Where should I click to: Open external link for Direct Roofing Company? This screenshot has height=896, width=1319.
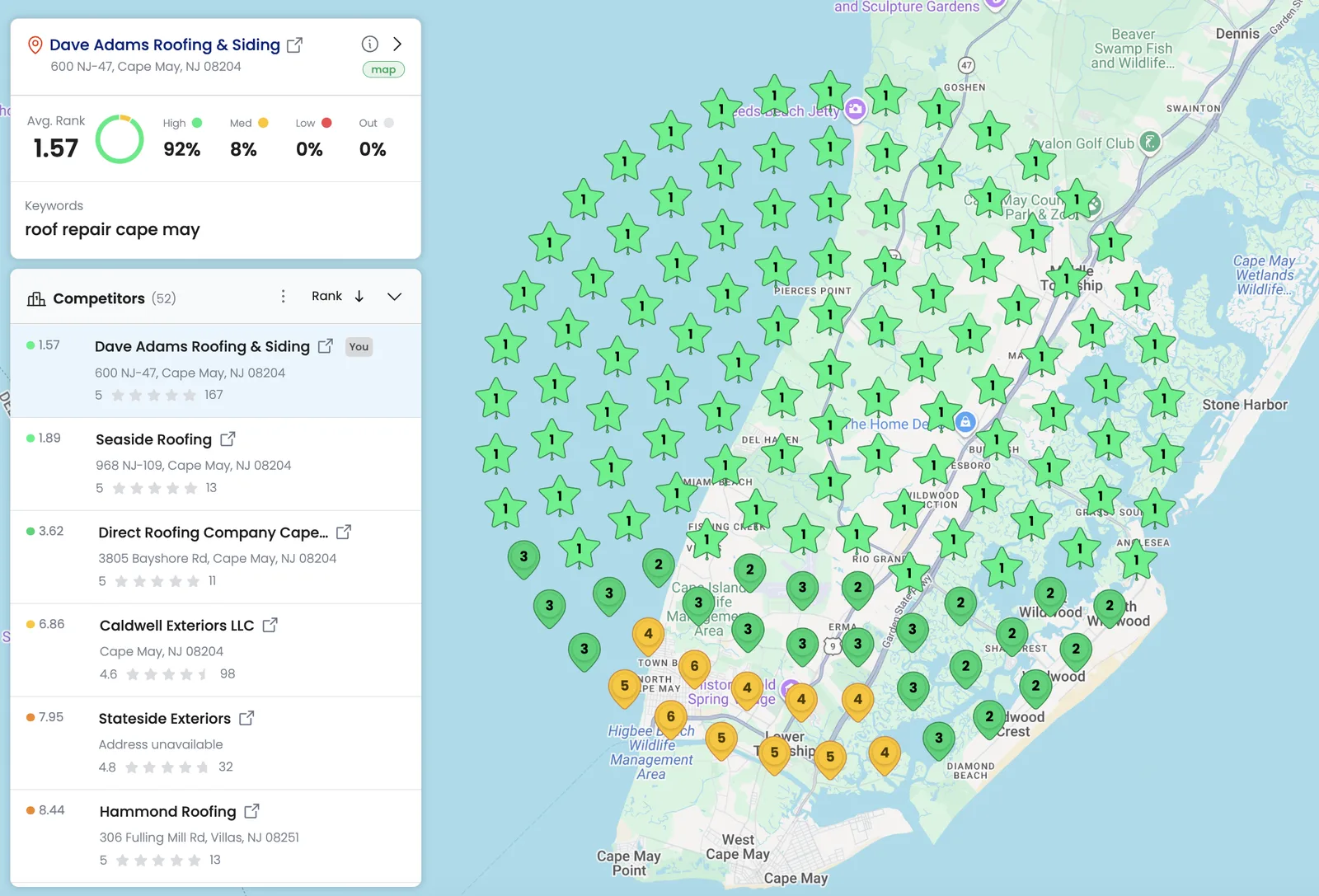344,532
